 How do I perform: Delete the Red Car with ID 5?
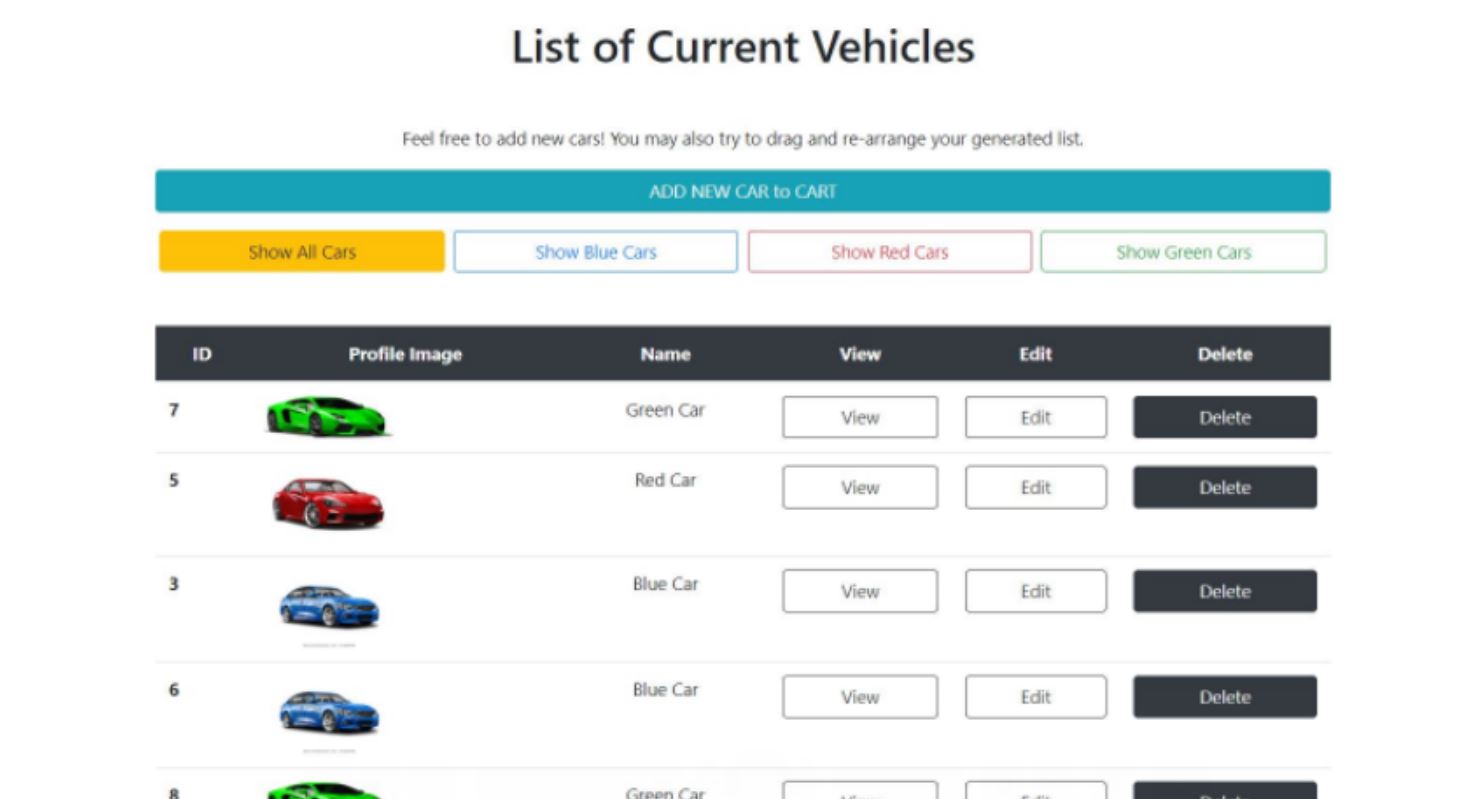1224,487
